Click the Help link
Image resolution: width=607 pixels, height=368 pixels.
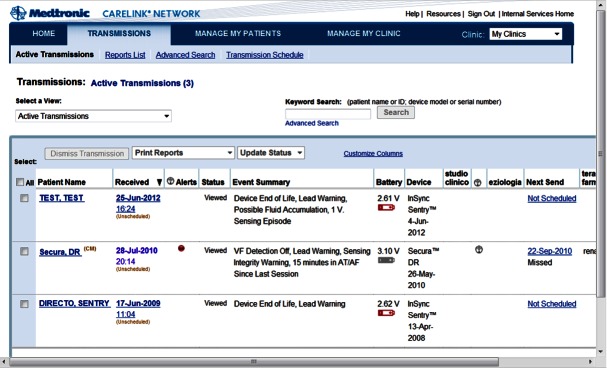(412, 14)
